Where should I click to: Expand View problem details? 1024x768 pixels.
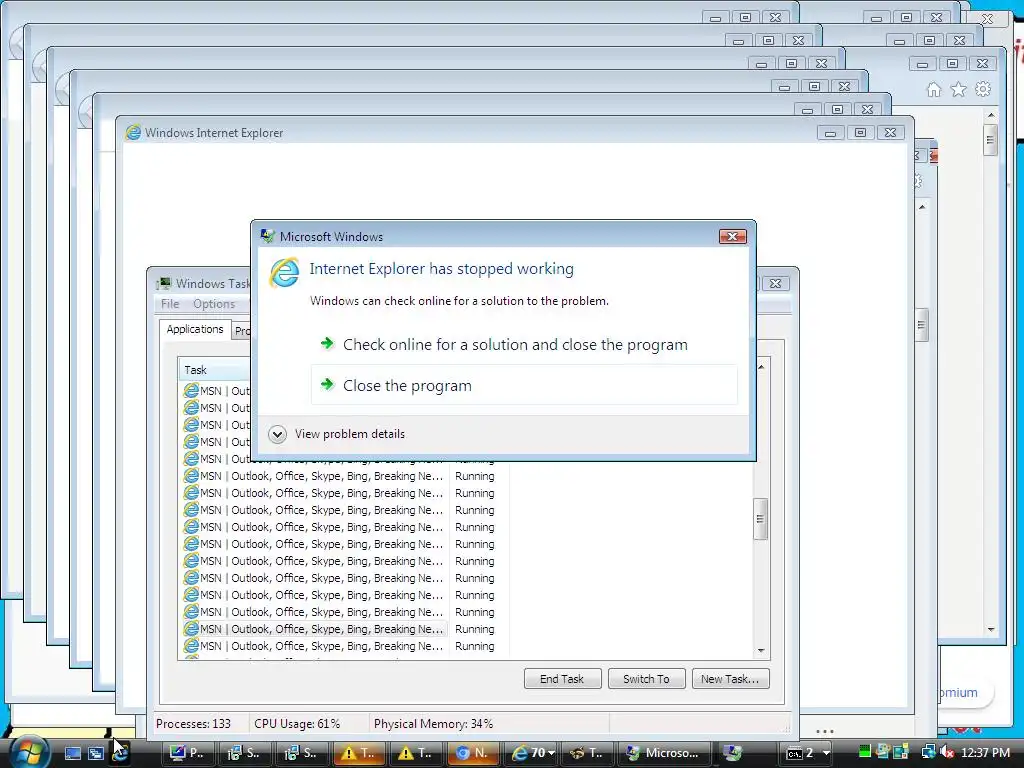(337, 434)
